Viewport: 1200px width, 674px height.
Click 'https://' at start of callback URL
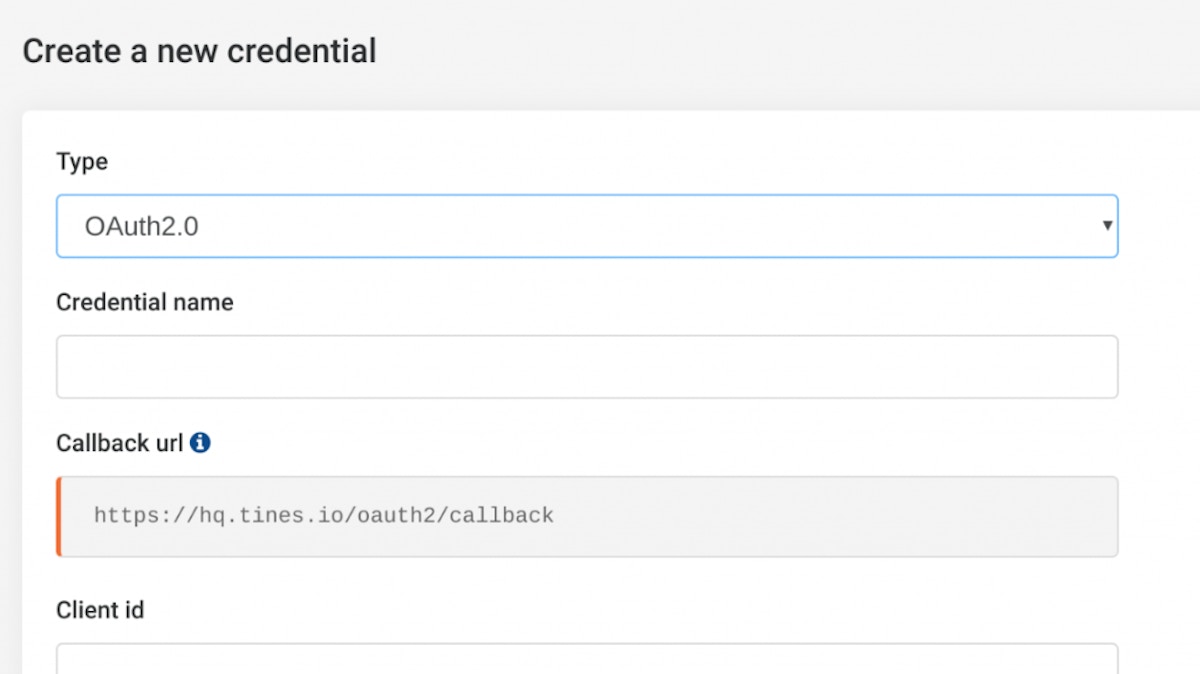[x=130, y=516]
